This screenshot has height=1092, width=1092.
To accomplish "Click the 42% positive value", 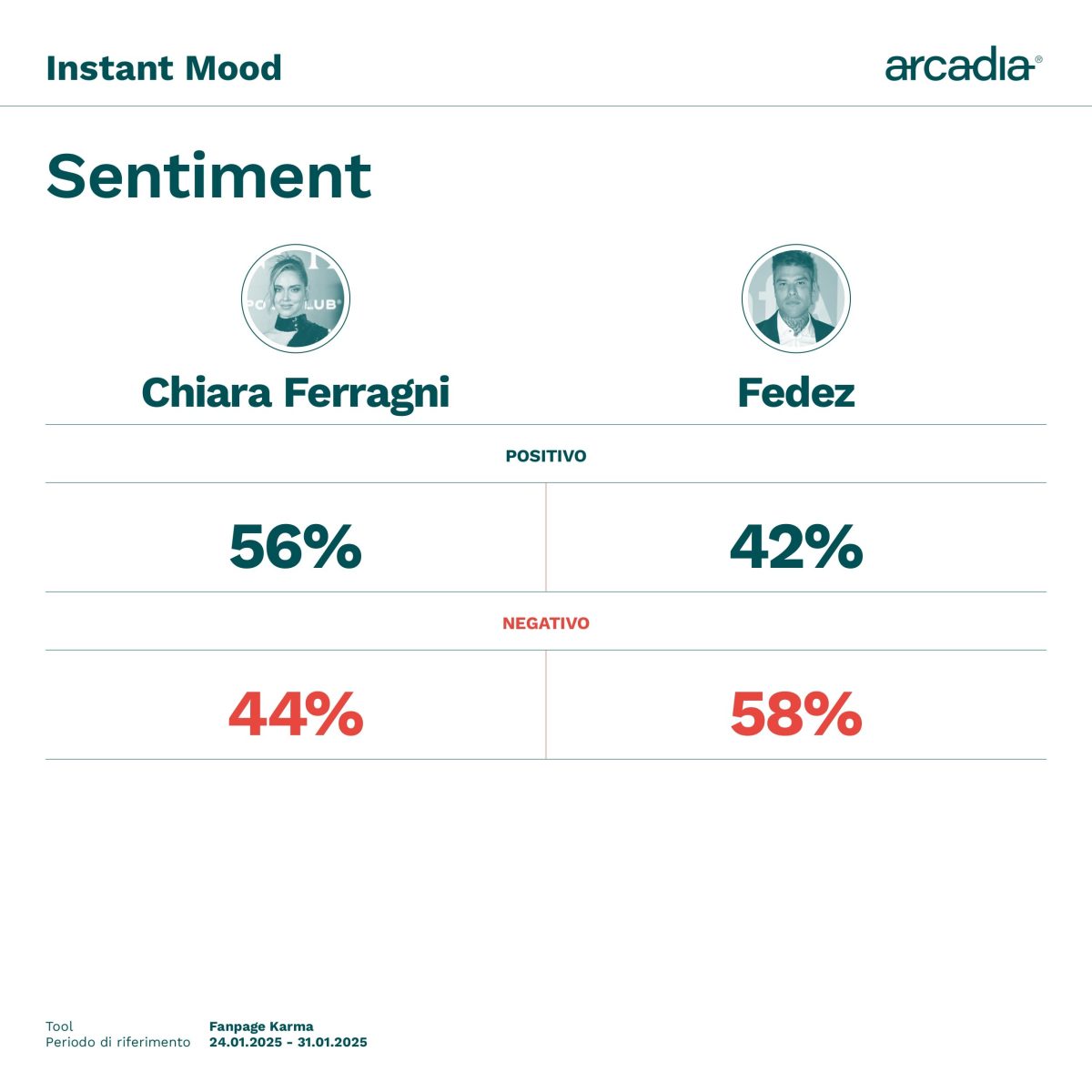I will 796,546.
